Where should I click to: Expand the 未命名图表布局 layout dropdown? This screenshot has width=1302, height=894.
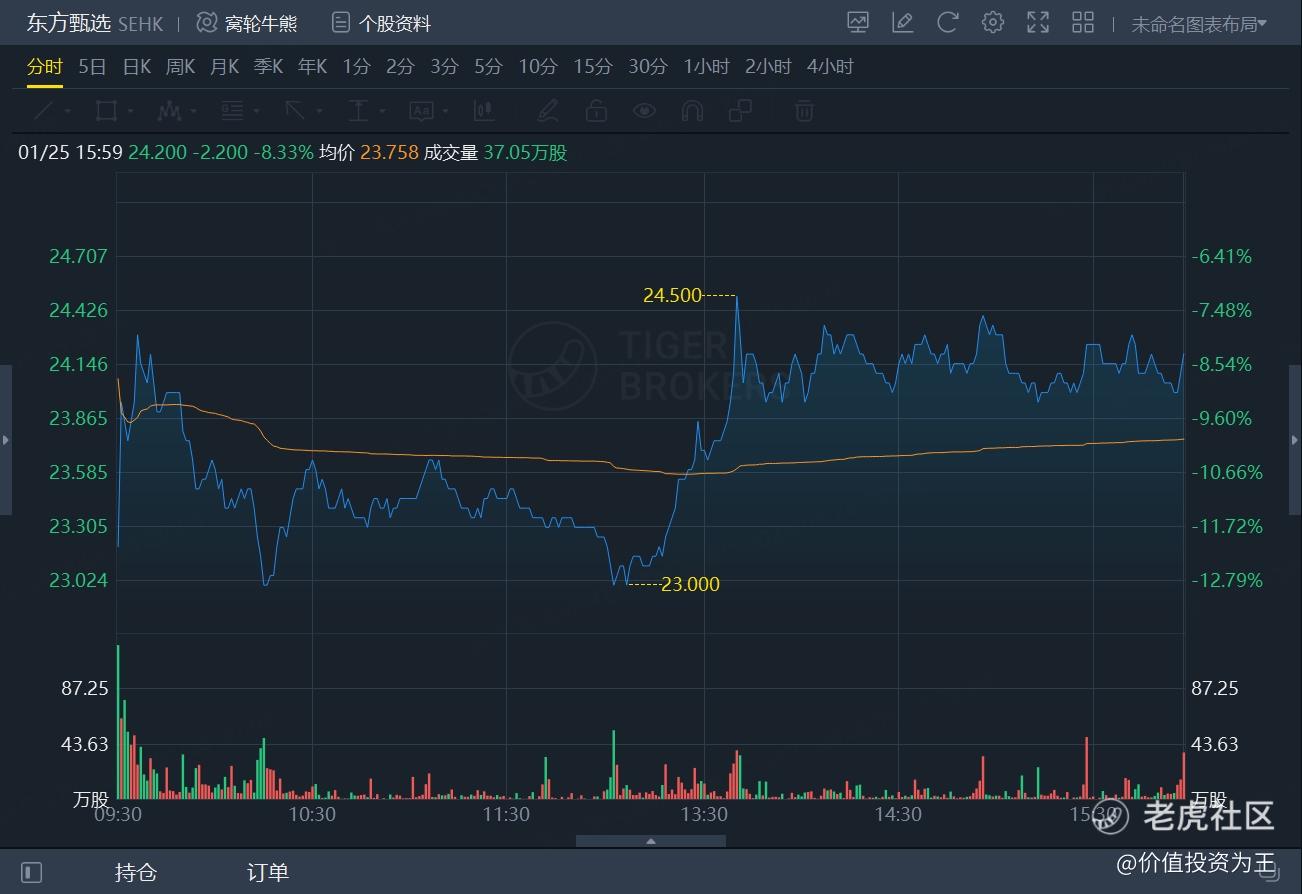[1198, 24]
